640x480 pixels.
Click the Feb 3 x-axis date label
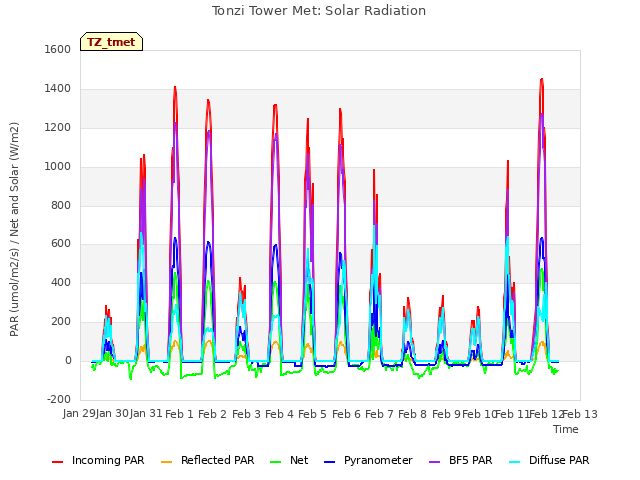pos(246,414)
